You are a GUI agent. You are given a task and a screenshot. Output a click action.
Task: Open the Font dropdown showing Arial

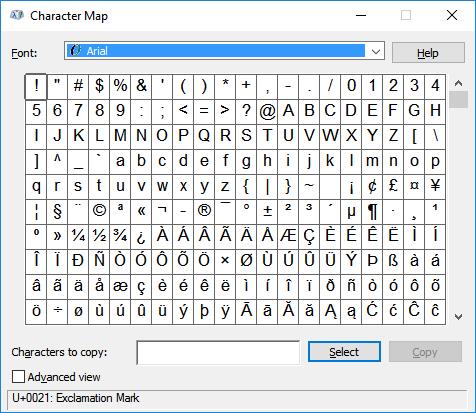(x=224, y=51)
